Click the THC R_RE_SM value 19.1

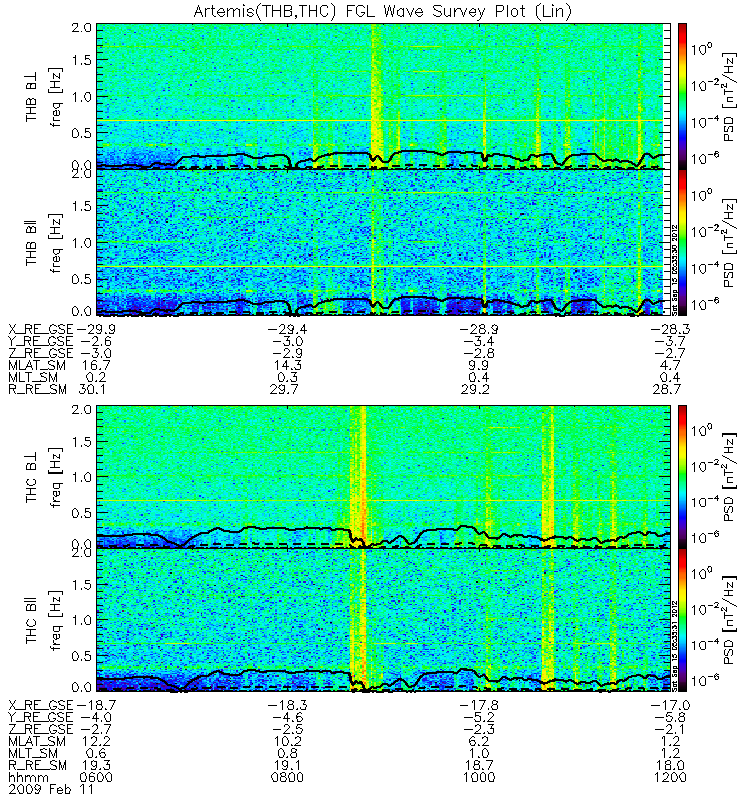[x=288, y=765]
